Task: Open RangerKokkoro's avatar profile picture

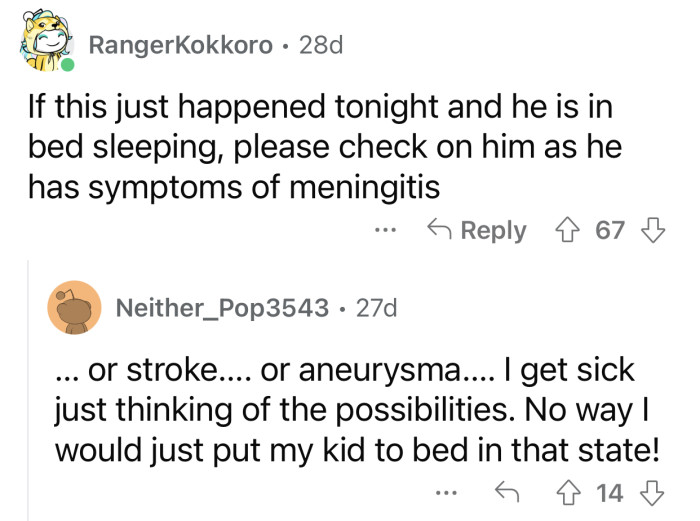Action: pyautogui.click(x=45, y=44)
